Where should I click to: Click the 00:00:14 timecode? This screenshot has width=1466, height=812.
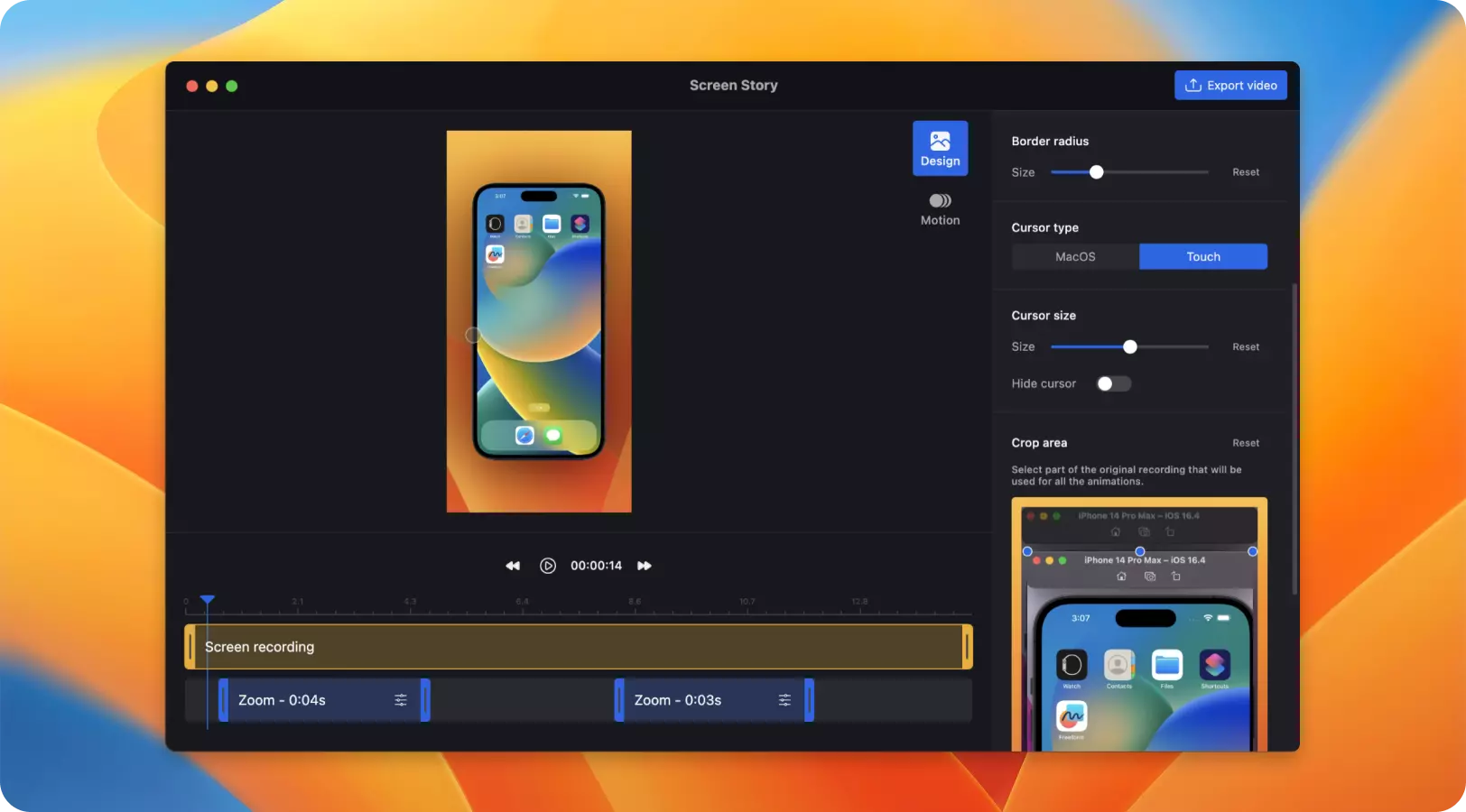[x=596, y=566]
